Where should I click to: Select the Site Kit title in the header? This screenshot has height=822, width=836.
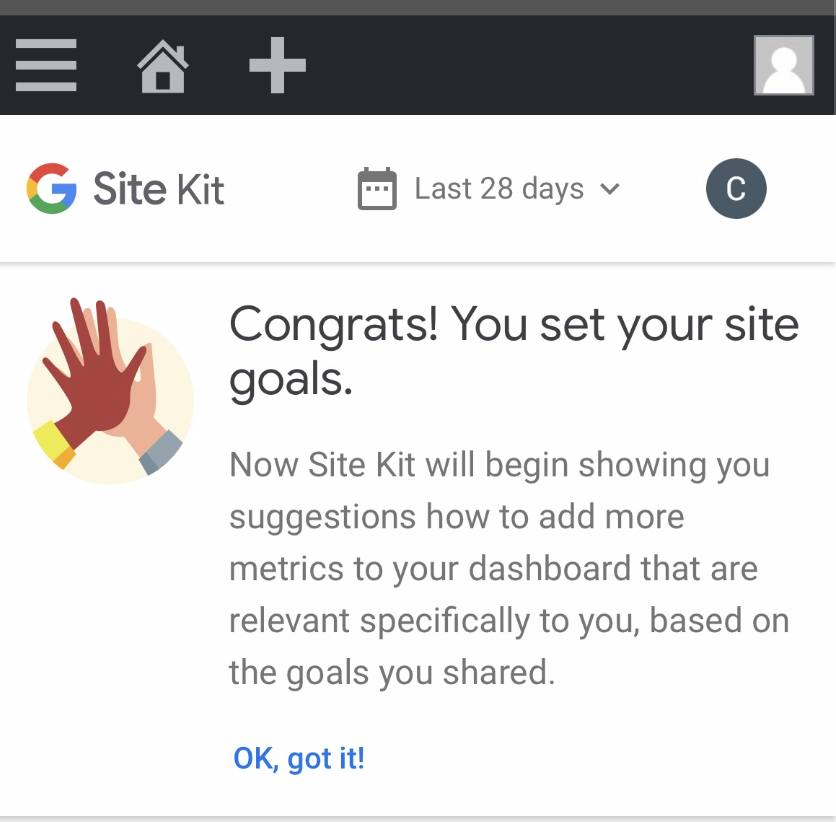(159, 188)
